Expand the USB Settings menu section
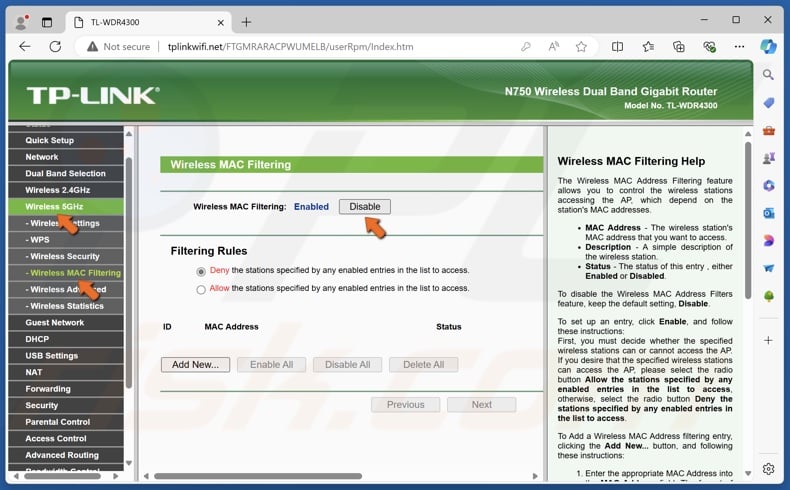Screen dimensions: 790x490 point(51,356)
